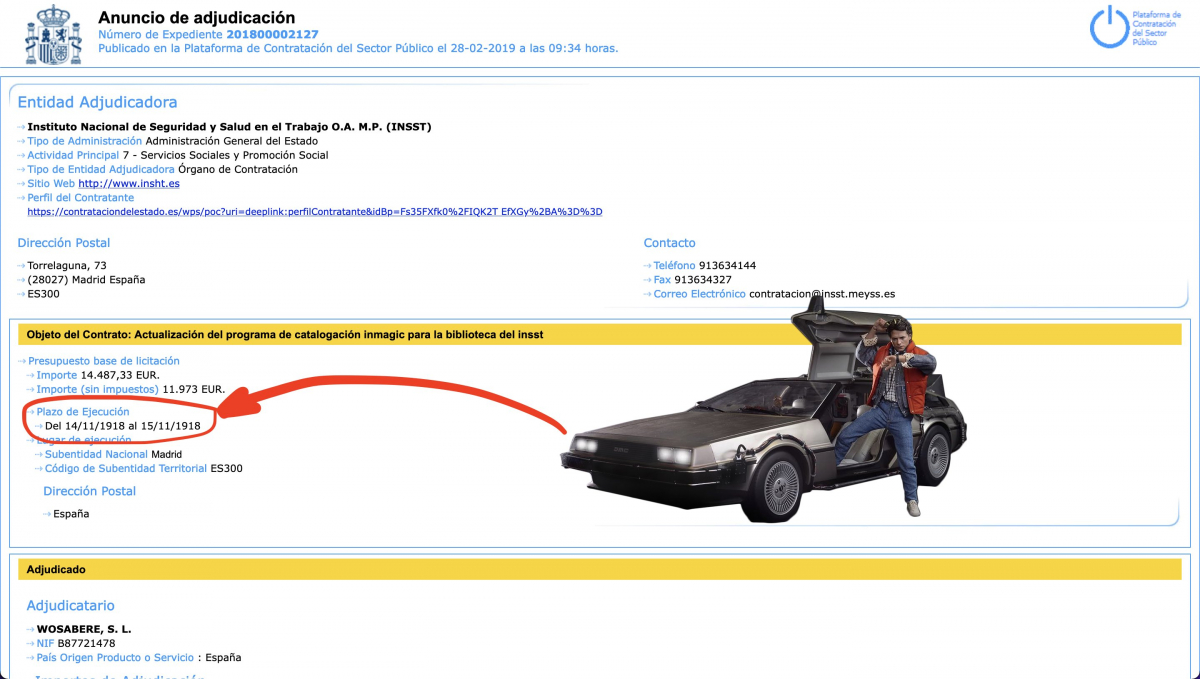
Task: Click the Entidad Adjudicadora heading
Action: [x=97, y=102]
